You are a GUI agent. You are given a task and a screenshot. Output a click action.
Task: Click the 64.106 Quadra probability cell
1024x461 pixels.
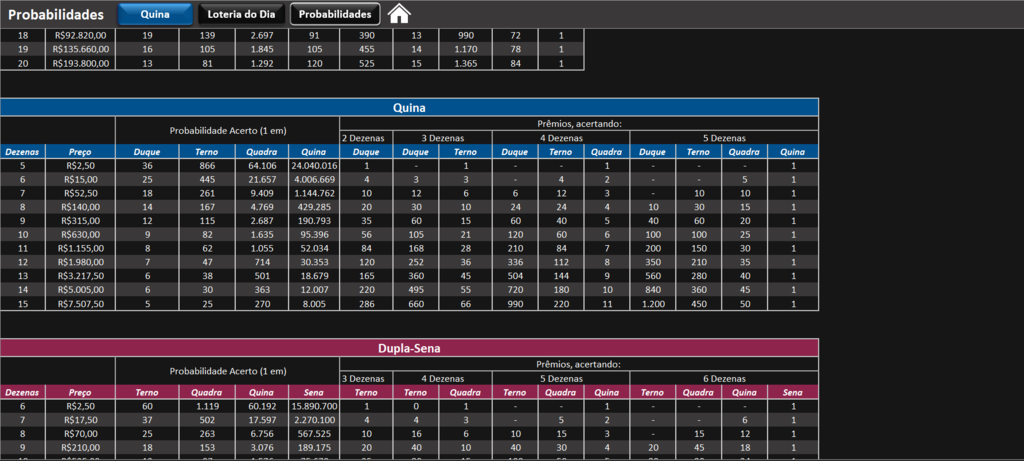point(262,166)
